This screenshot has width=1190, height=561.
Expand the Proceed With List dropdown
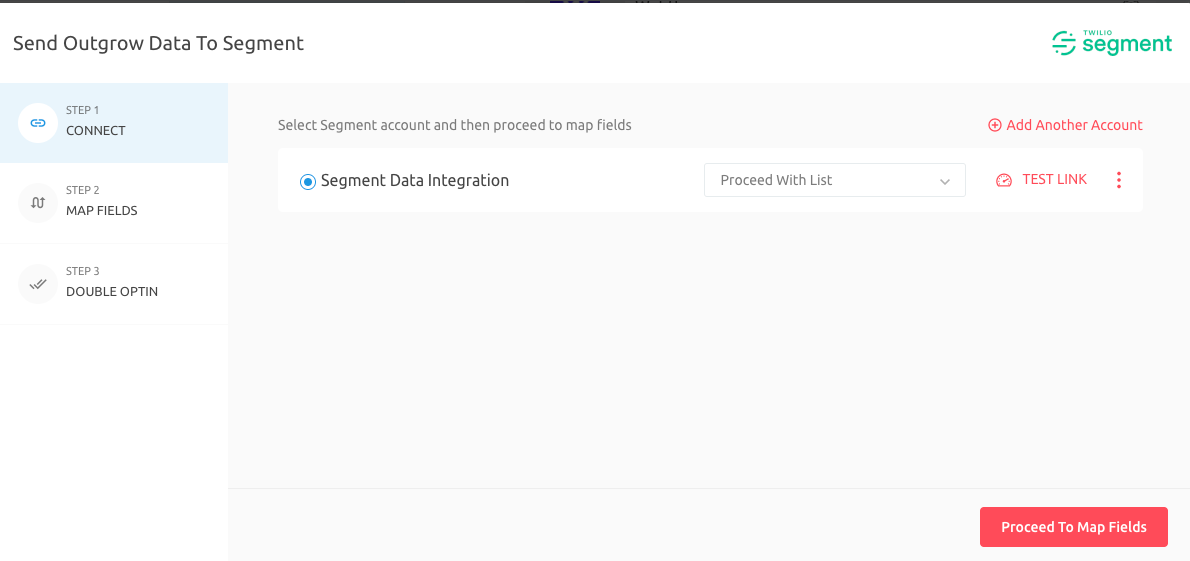pos(835,180)
